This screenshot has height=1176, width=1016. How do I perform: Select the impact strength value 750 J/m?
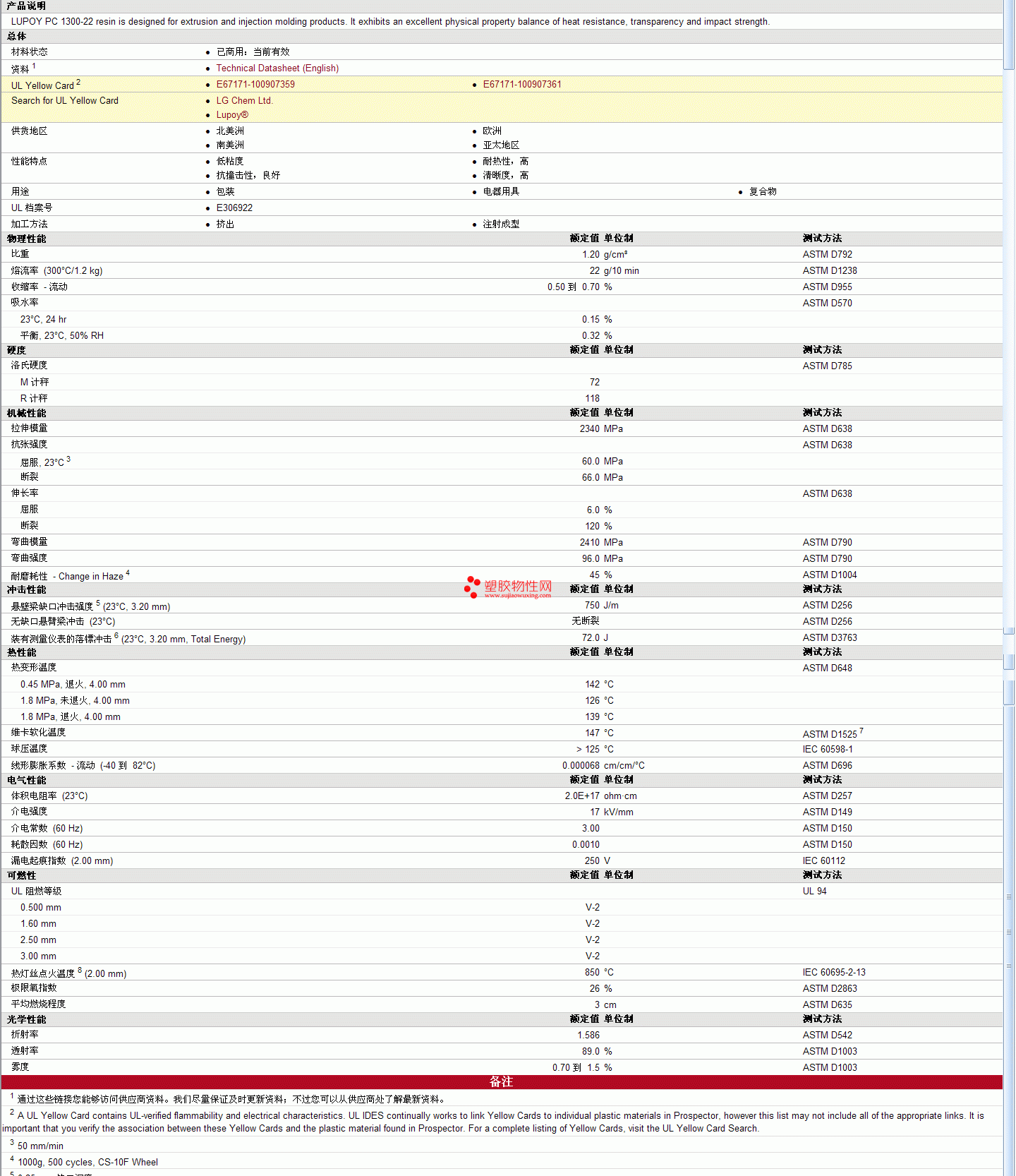tap(602, 606)
